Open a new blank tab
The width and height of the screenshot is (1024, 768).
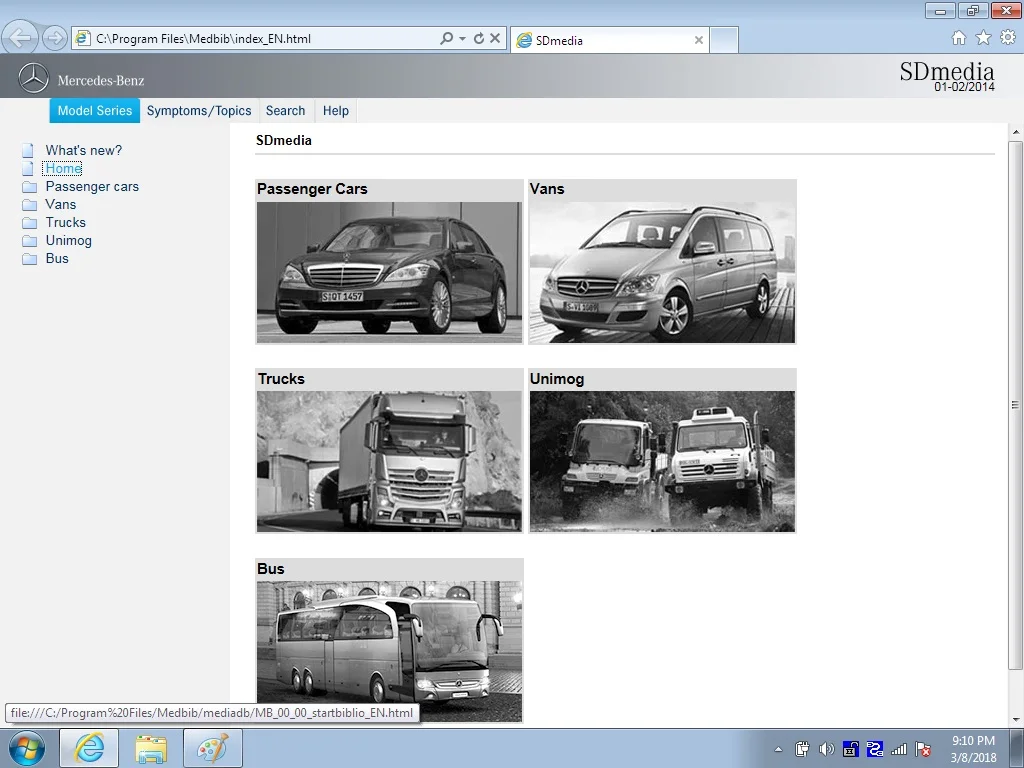[x=724, y=40]
